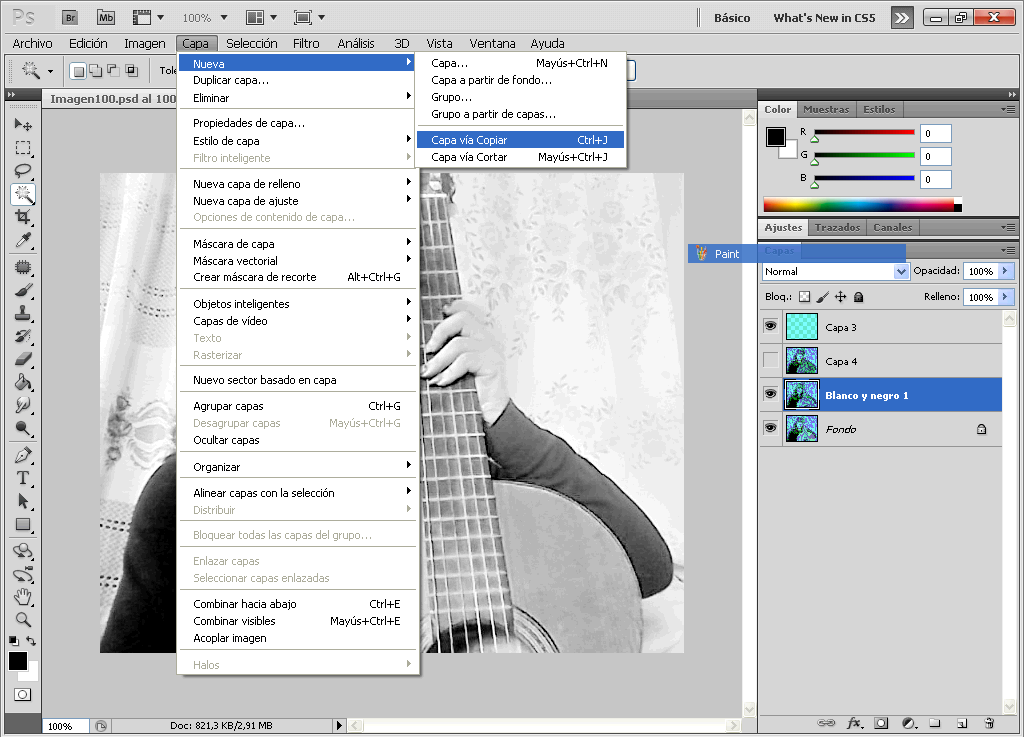This screenshot has width=1024, height=737.
Task: Select the Paint Bucket tool
Action: pyautogui.click(x=23, y=382)
